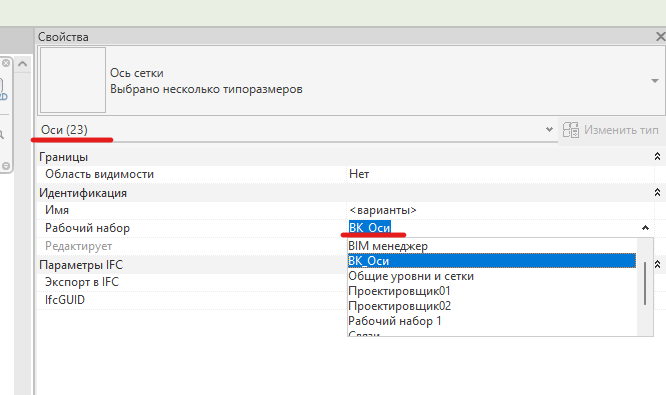Collapse the Идентификация section
The image size is (666, 395).
tap(657, 193)
